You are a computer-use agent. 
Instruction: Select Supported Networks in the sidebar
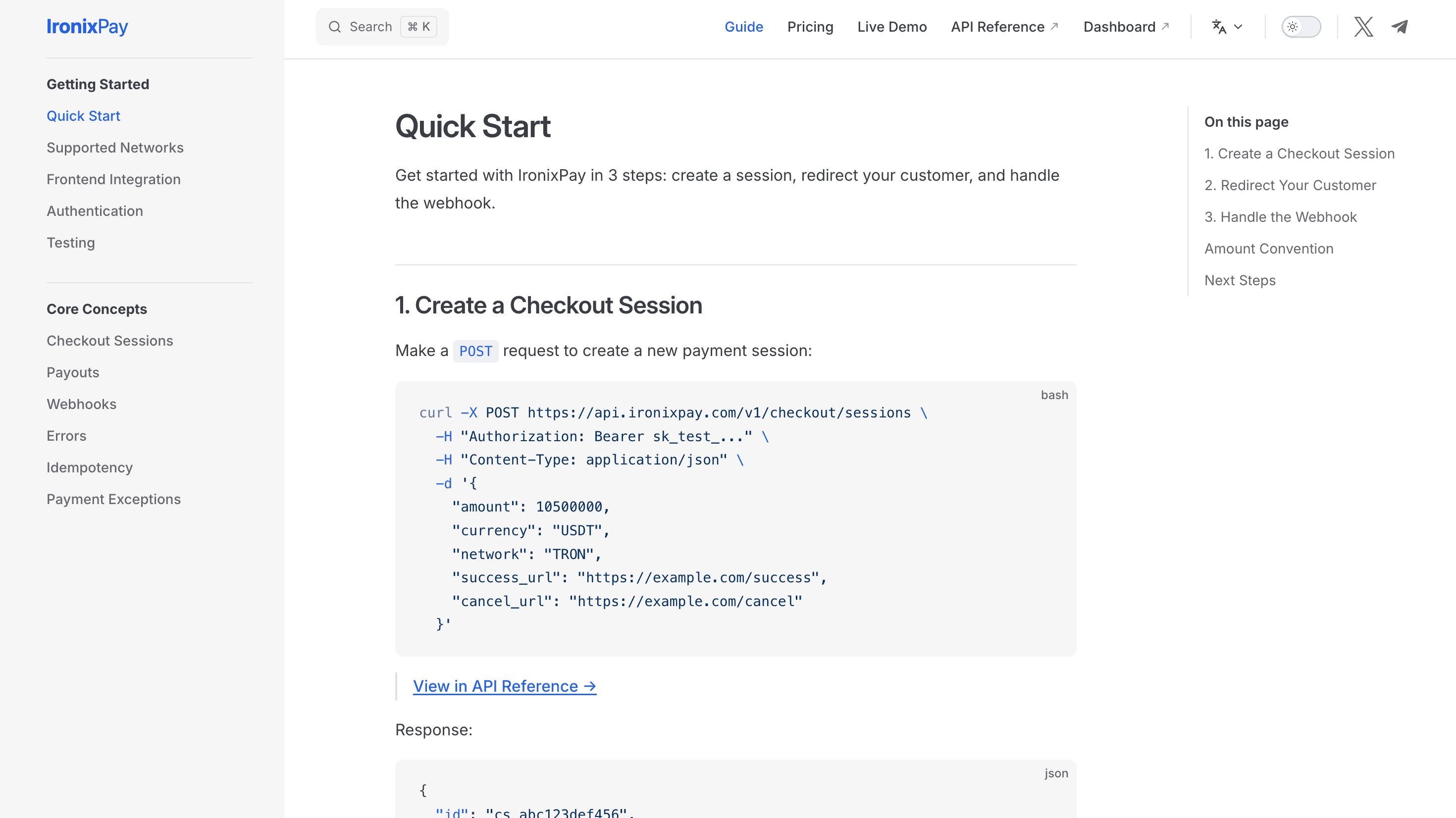(115, 148)
